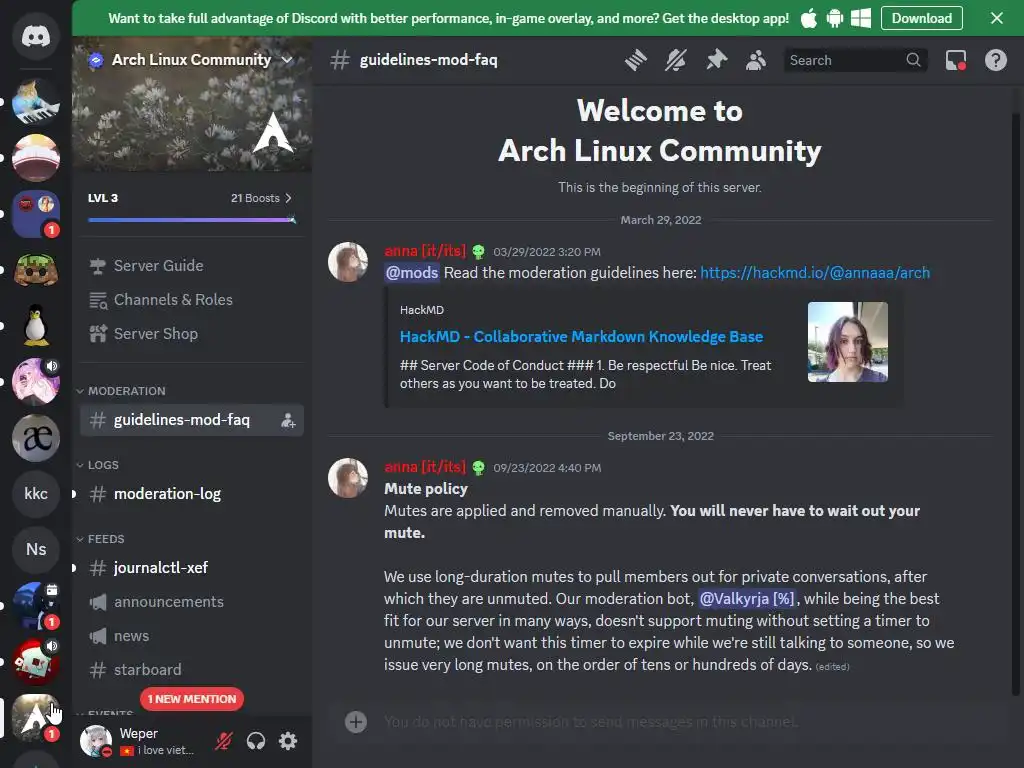Select the Windows download icon
The image size is (1024, 768).
[x=861, y=18]
